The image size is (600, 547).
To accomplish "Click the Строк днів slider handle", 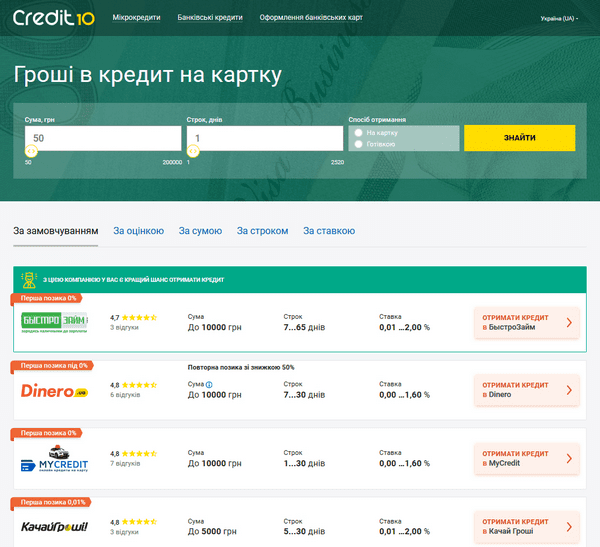I will (193, 151).
